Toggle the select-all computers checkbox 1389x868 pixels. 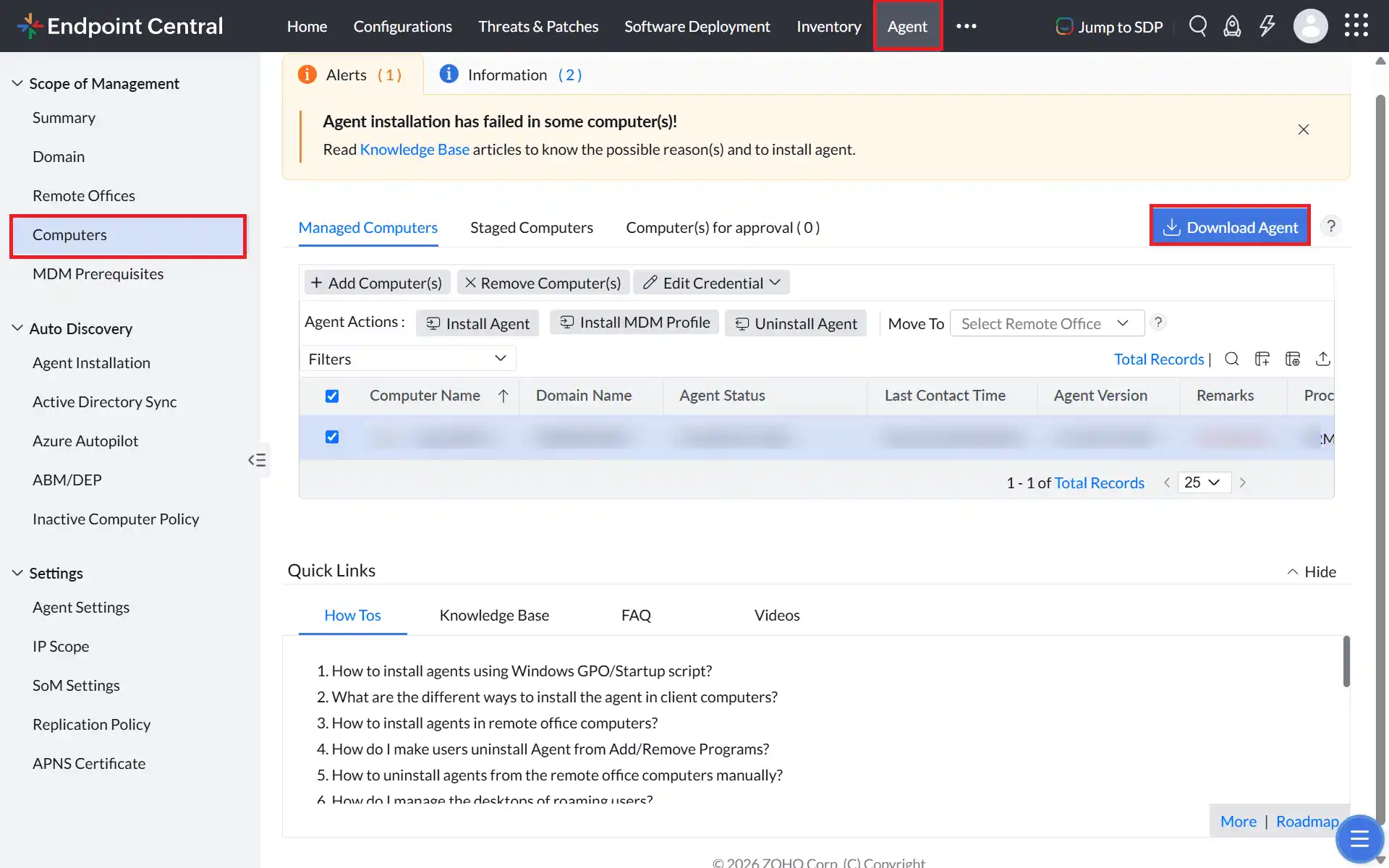[332, 396]
